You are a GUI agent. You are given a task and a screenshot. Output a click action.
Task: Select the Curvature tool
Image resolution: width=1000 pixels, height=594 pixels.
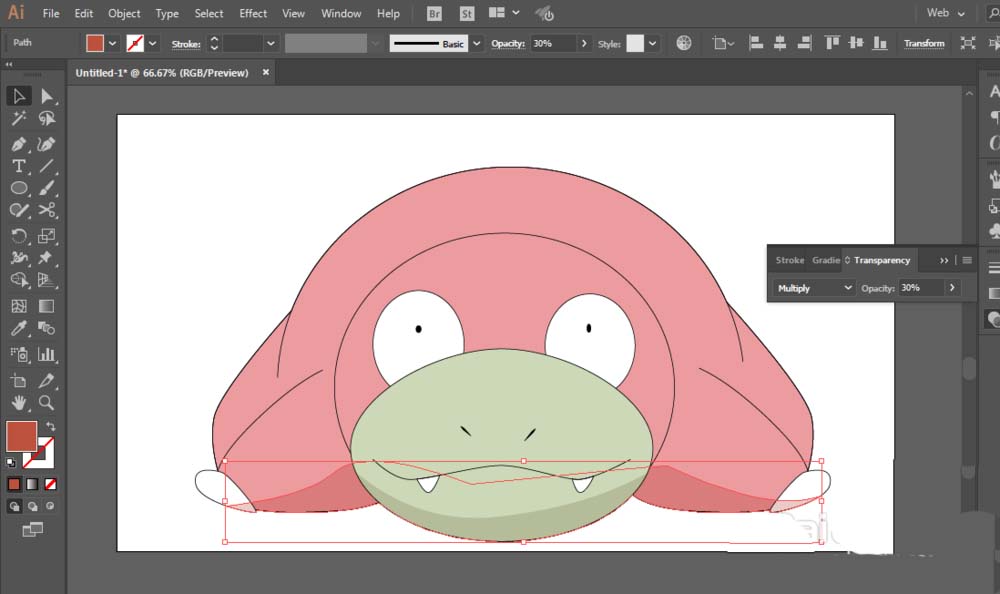click(47, 144)
